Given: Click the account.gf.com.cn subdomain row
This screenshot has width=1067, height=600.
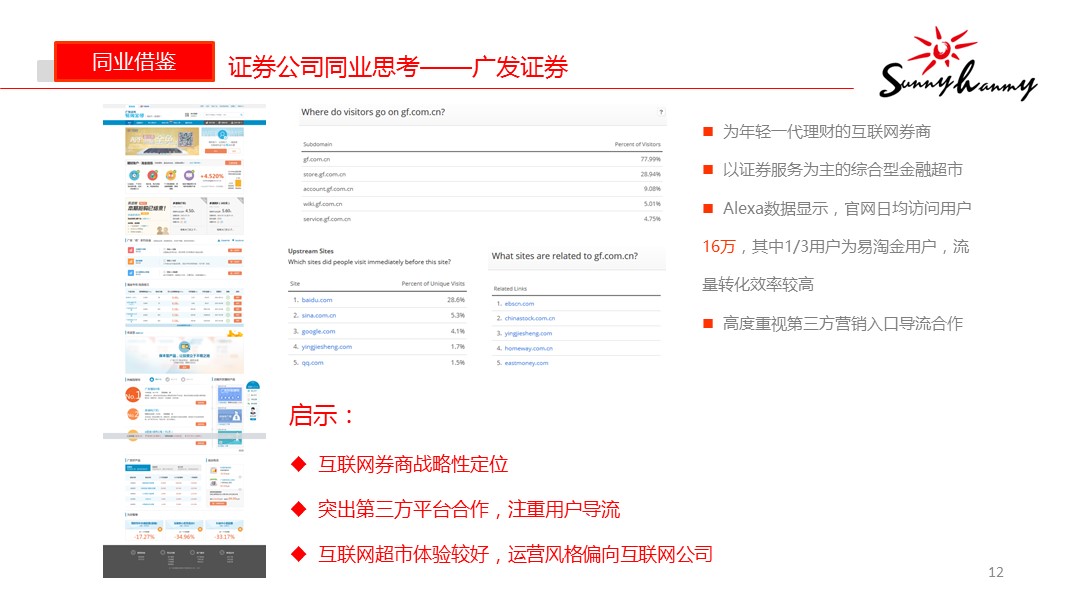Looking at the screenshot, I should [482, 189].
